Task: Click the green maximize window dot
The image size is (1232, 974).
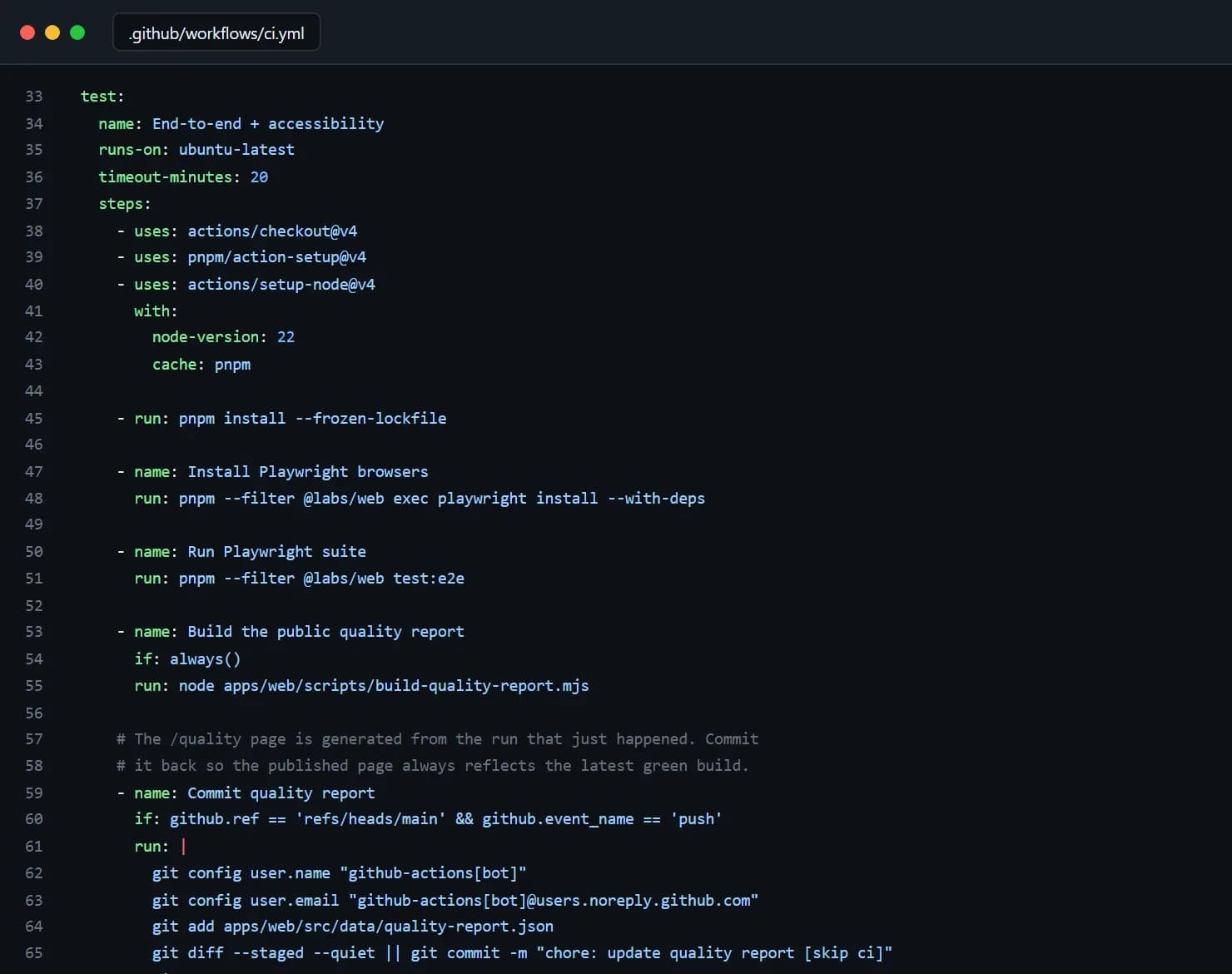Action: pos(77,32)
